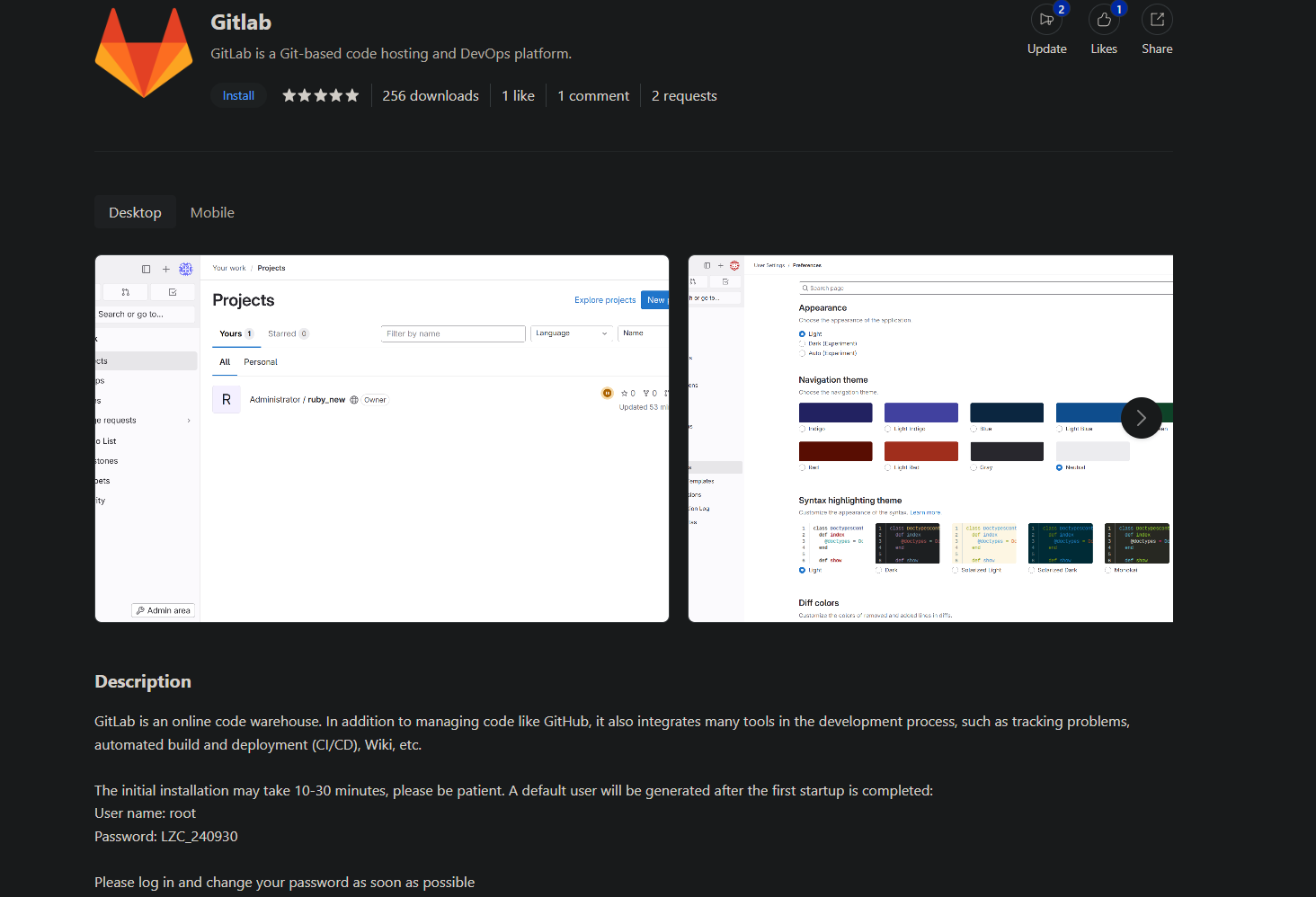Image resolution: width=1316 pixels, height=897 pixels.
Task: Click the "initial installation may take" sentence
Action: point(513,791)
